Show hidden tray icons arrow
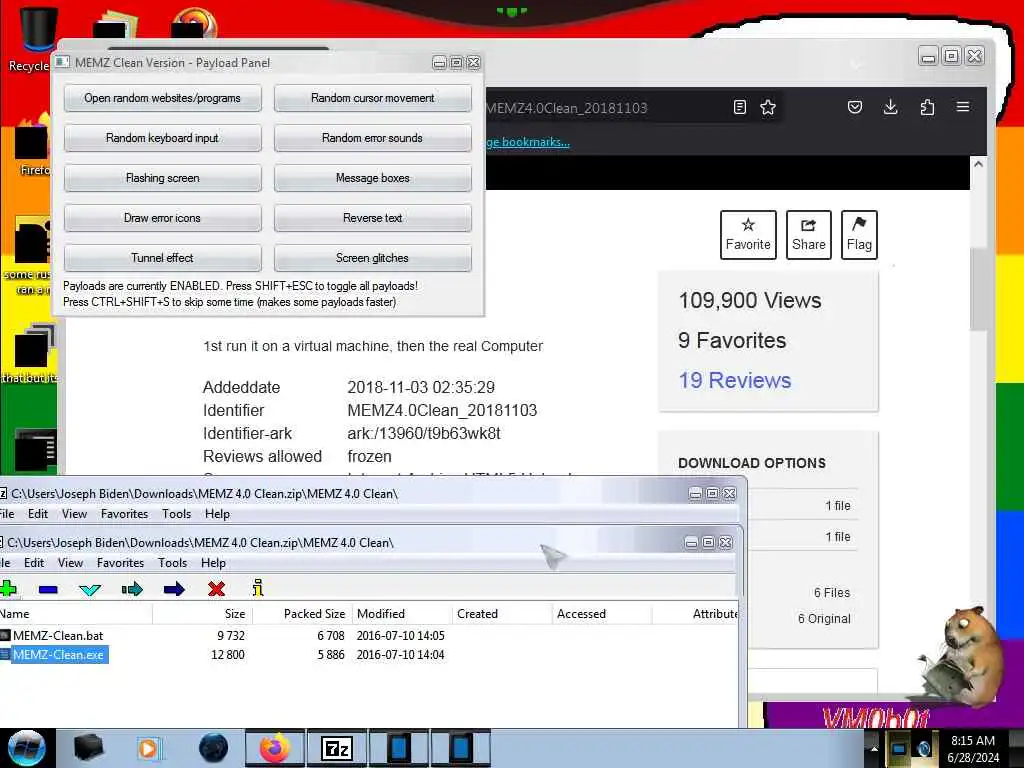Viewport: 1024px width, 768px height. coord(874,748)
